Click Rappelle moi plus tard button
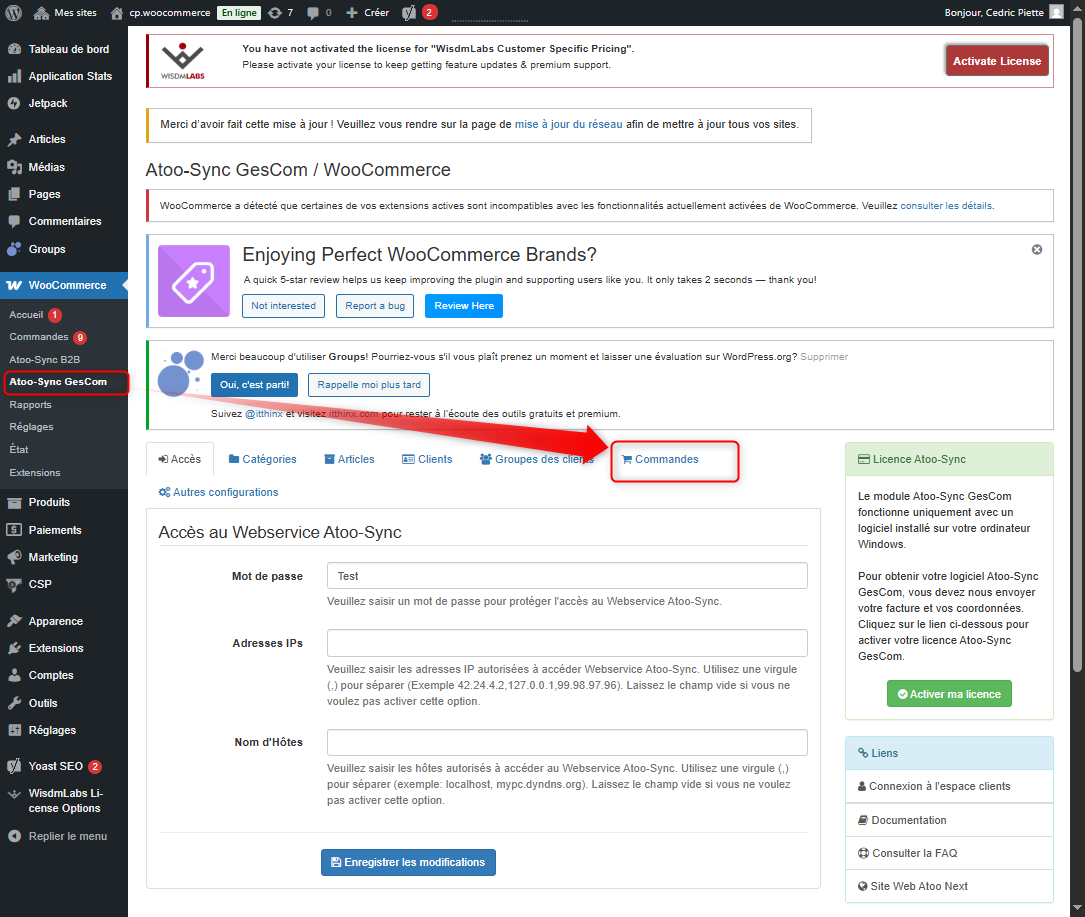Screen dimensions: 1085x917 [369, 385]
